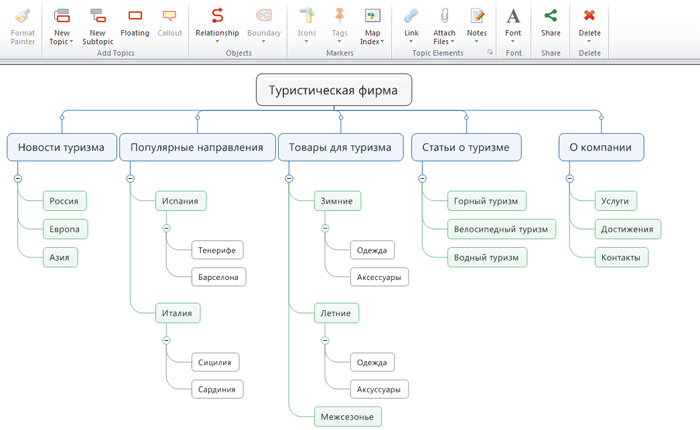This screenshot has height=430, width=700.
Task: Select the Товары для туризма topic
Action: pos(341,147)
